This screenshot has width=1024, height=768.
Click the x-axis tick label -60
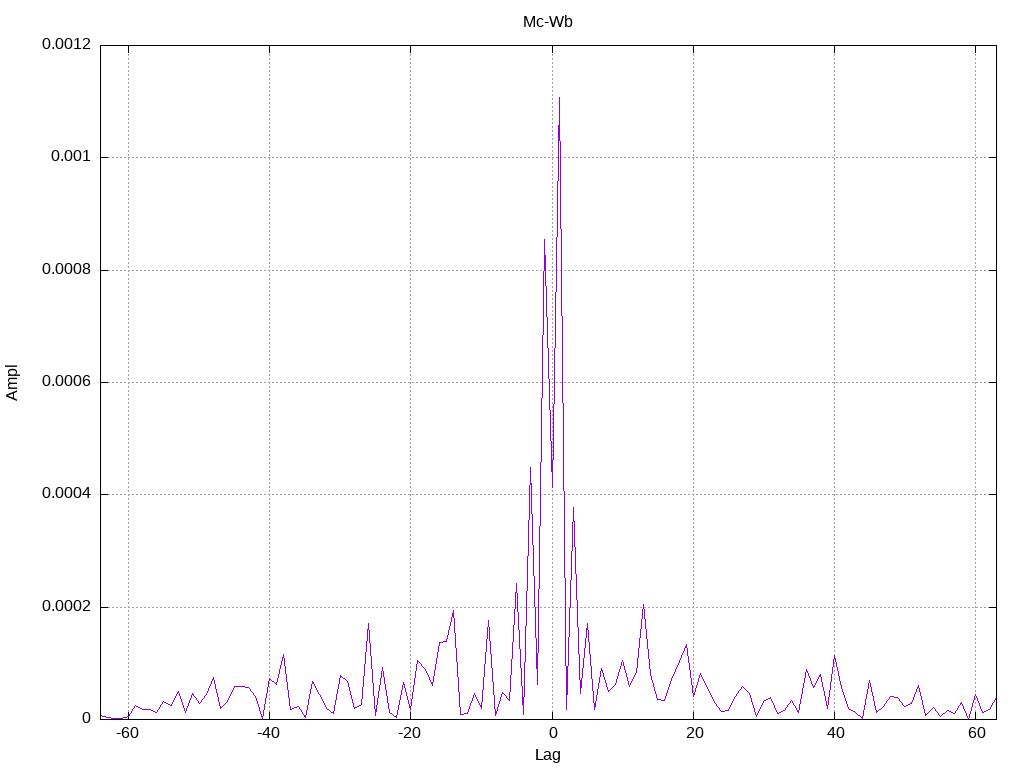click(127, 733)
